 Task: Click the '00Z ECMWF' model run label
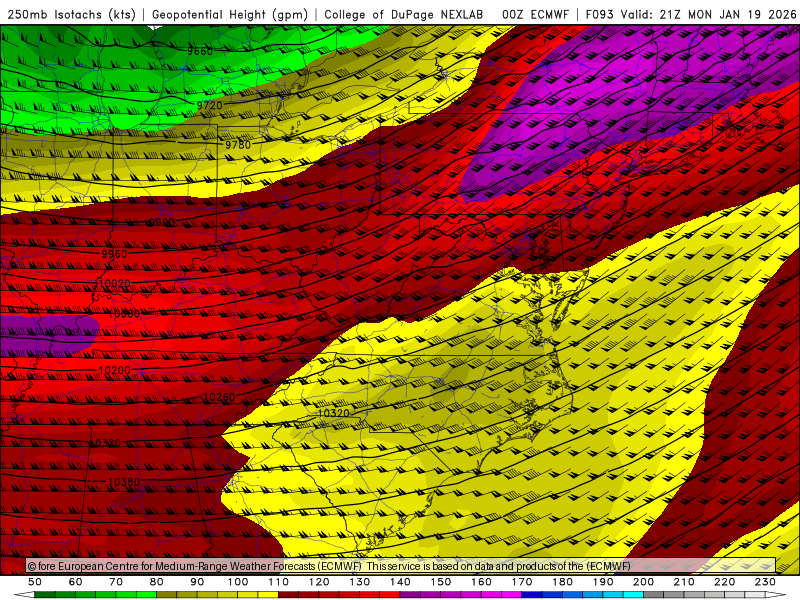535,14
